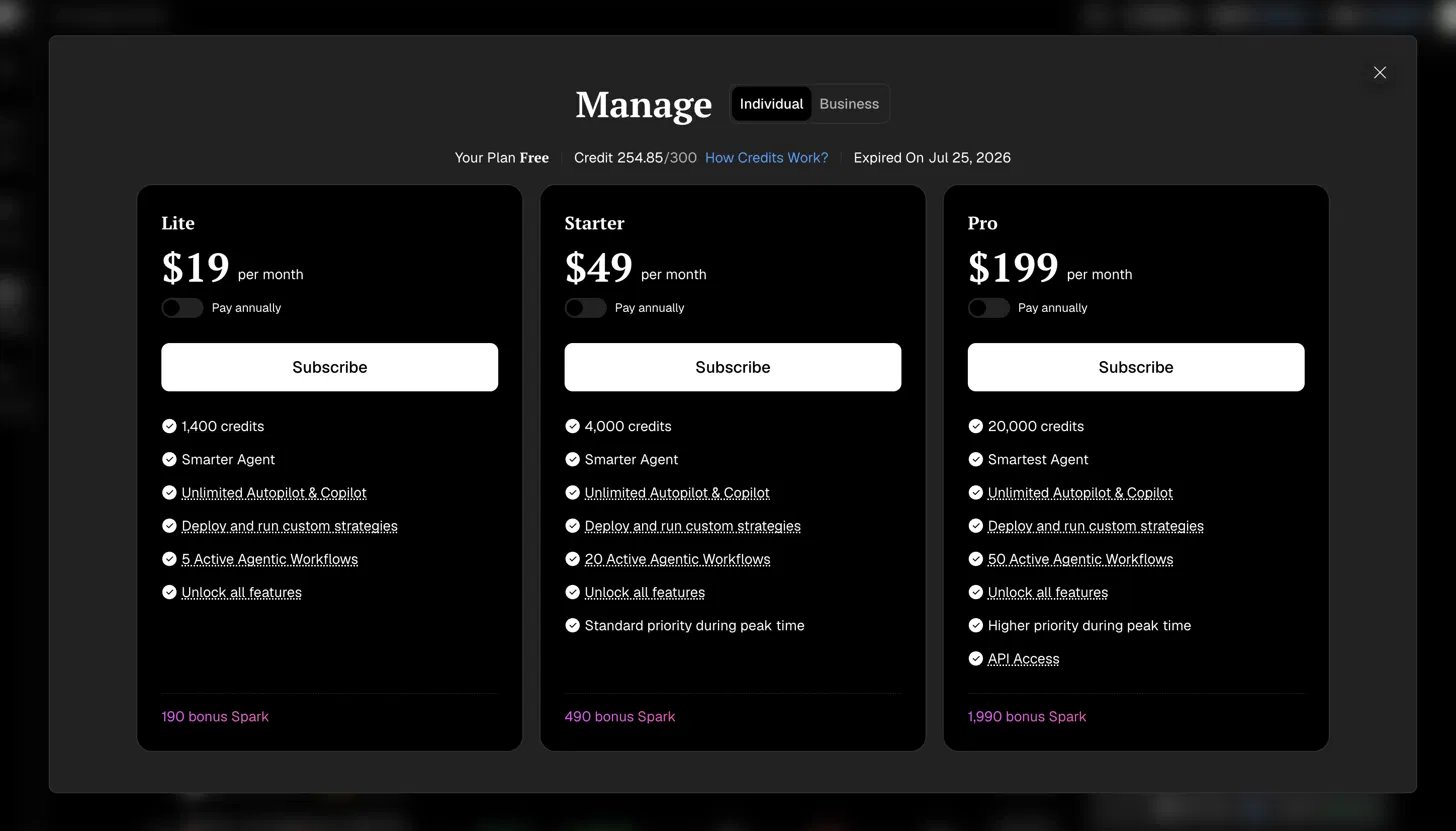Click 50 Active Agentic Workflows feature link
The height and width of the screenshot is (831, 1456).
click(1080, 559)
